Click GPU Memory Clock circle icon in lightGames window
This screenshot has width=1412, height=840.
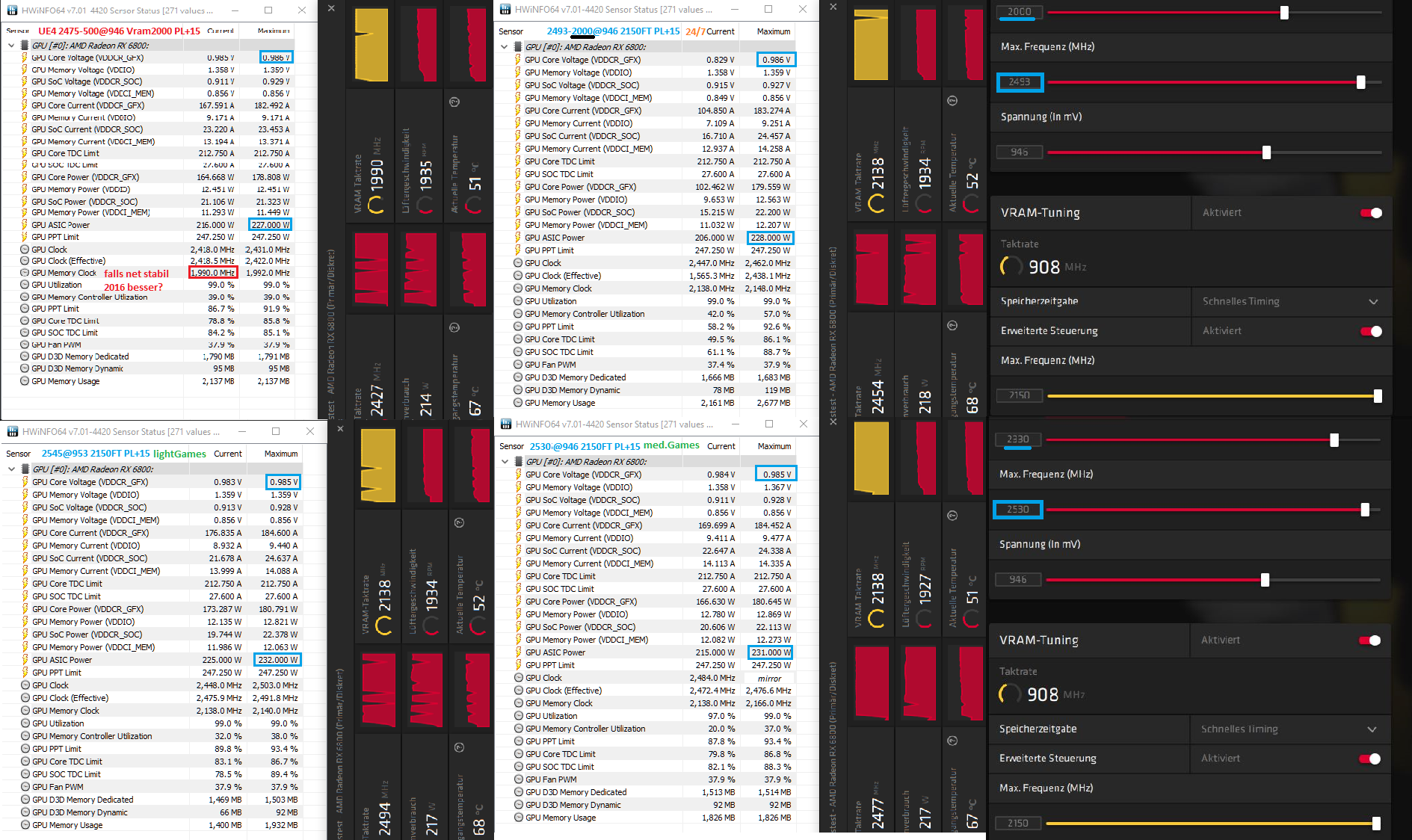(25, 711)
